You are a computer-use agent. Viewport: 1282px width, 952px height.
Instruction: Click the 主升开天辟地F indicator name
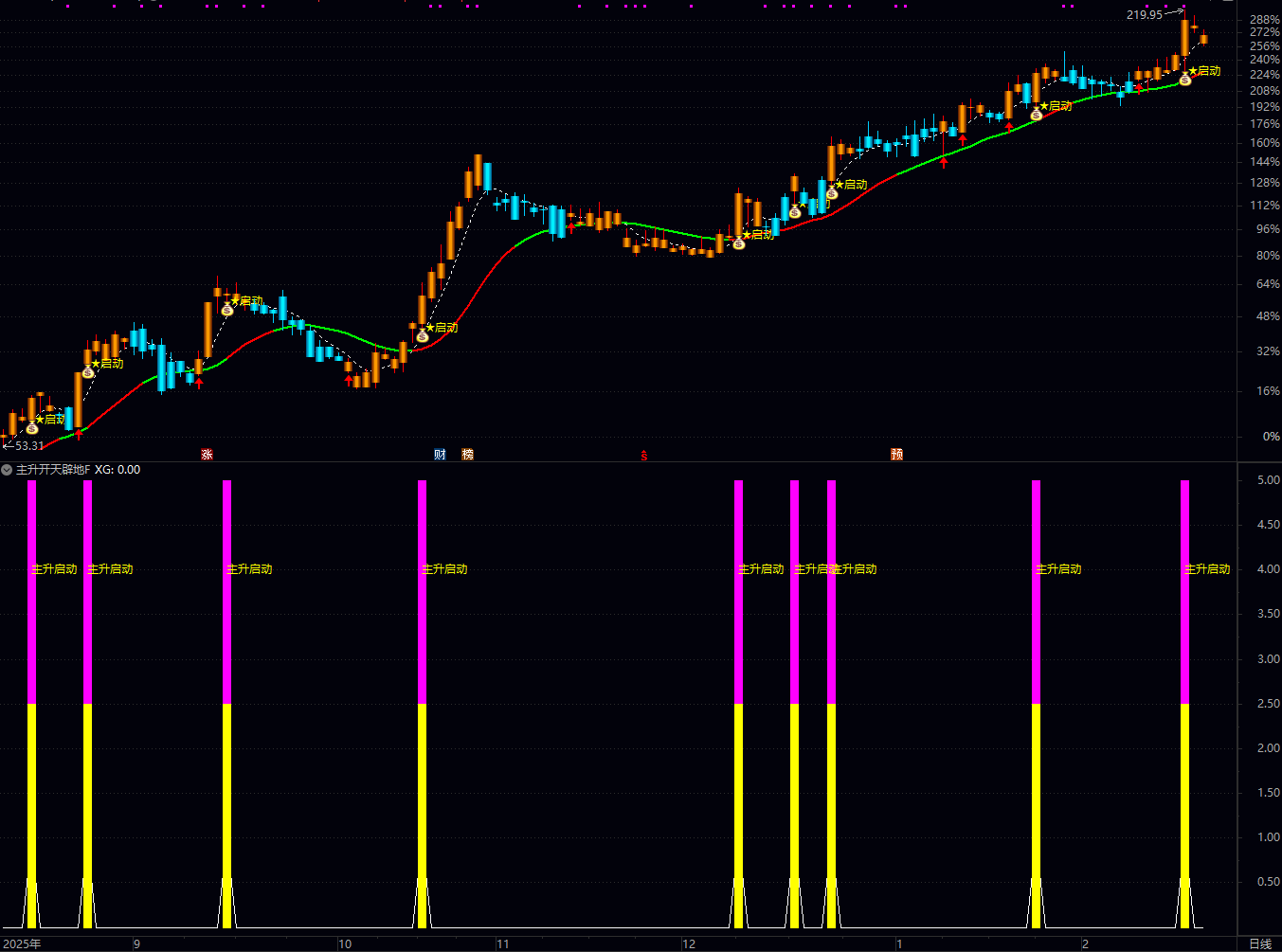click(53, 470)
